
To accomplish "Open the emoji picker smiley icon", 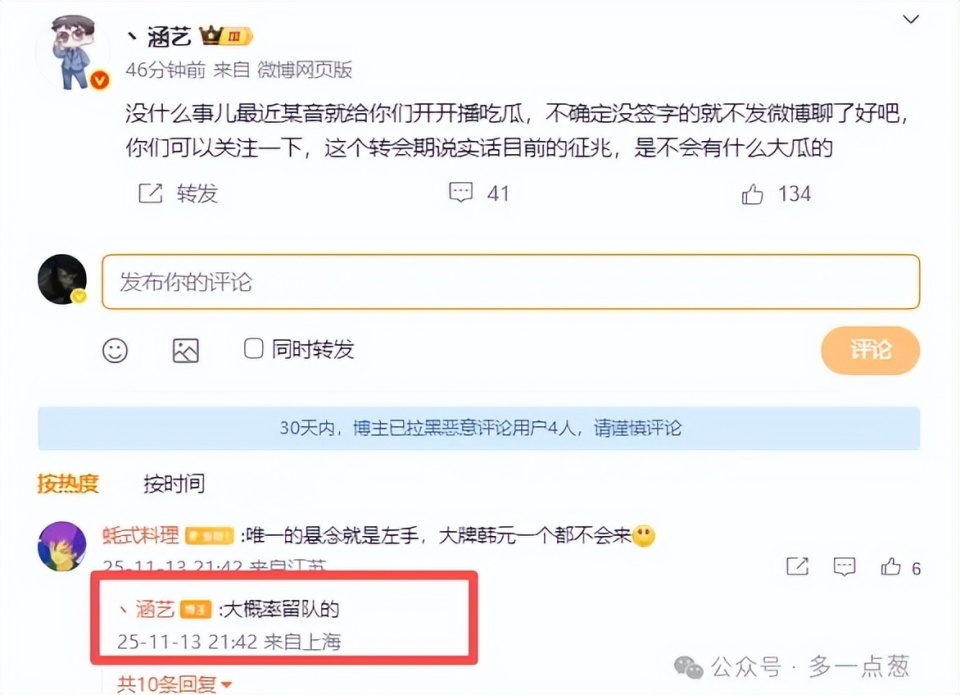I will click(x=115, y=350).
